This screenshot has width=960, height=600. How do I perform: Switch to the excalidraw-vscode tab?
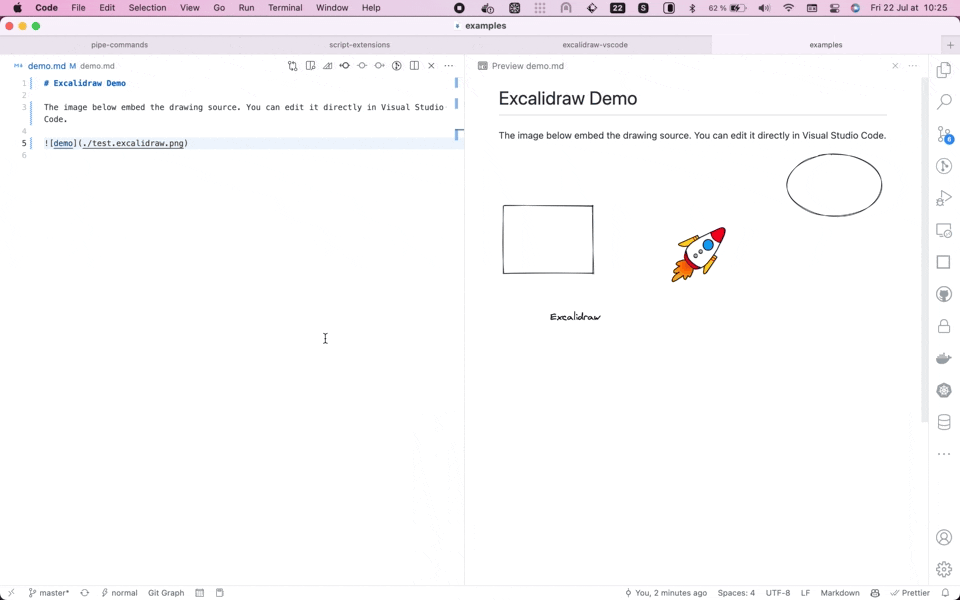pyautogui.click(x=595, y=45)
